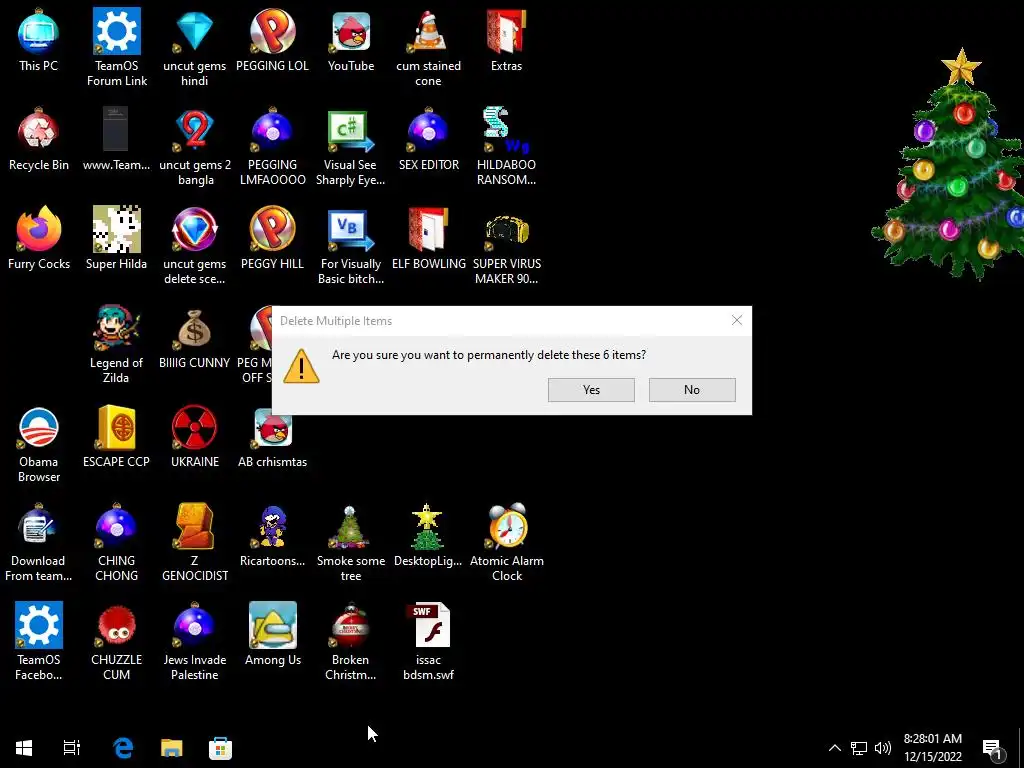Select the TeamOS Facebo... gear icon
This screenshot has width=1024, height=768.
coord(39,641)
